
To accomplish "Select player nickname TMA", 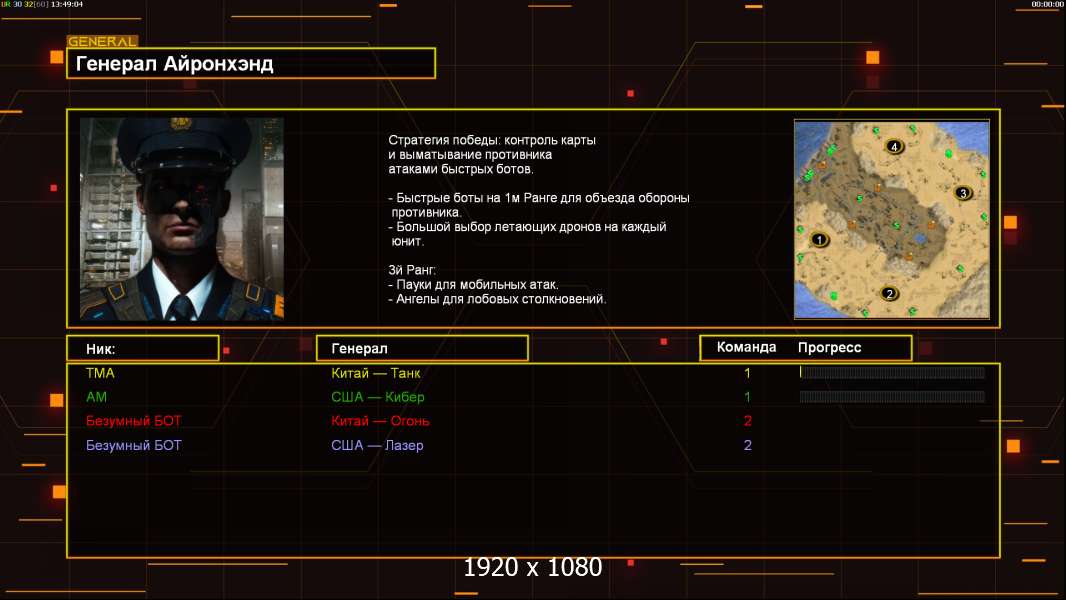I will [x=101, y=373].
